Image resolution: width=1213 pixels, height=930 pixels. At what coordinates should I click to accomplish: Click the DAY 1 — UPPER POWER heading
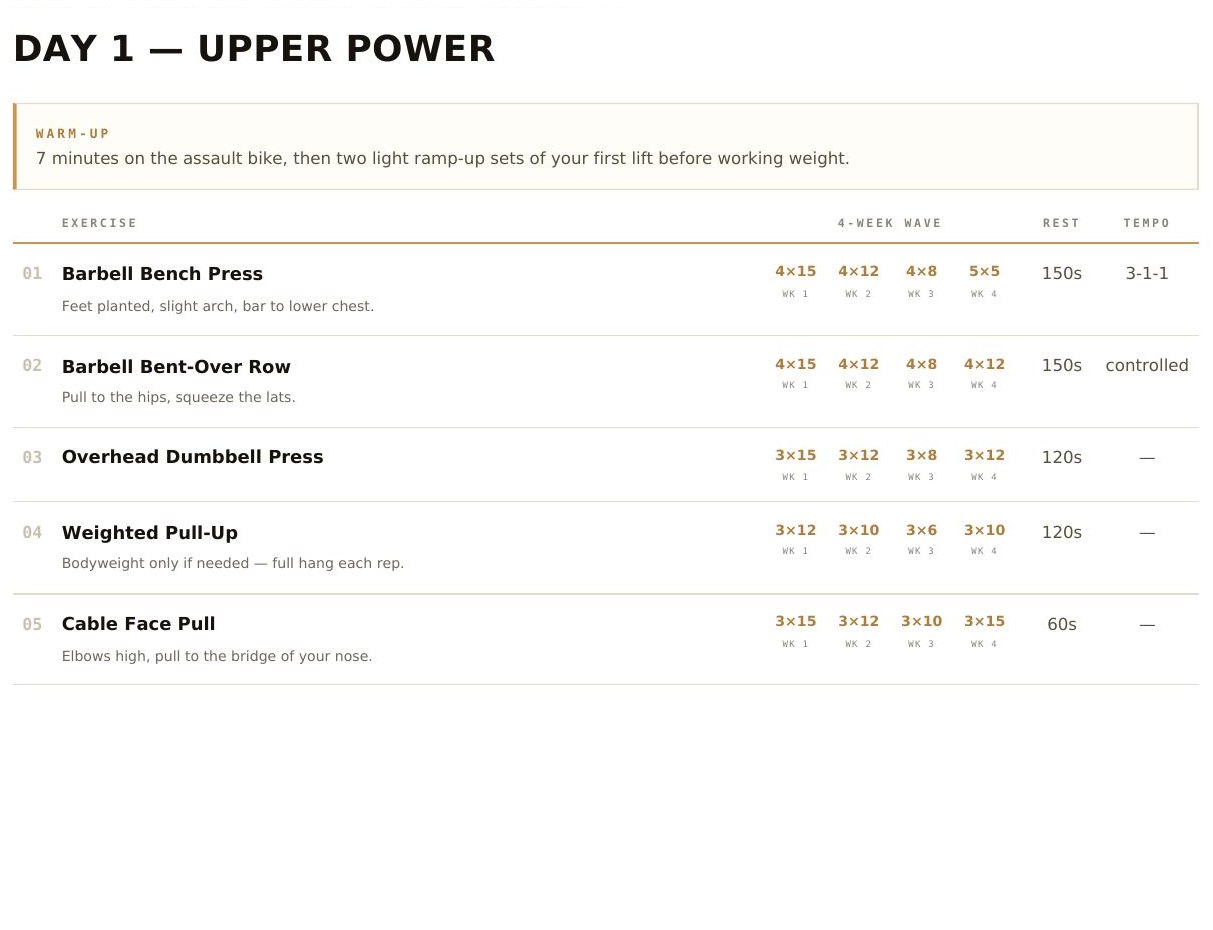pos(254,49)
